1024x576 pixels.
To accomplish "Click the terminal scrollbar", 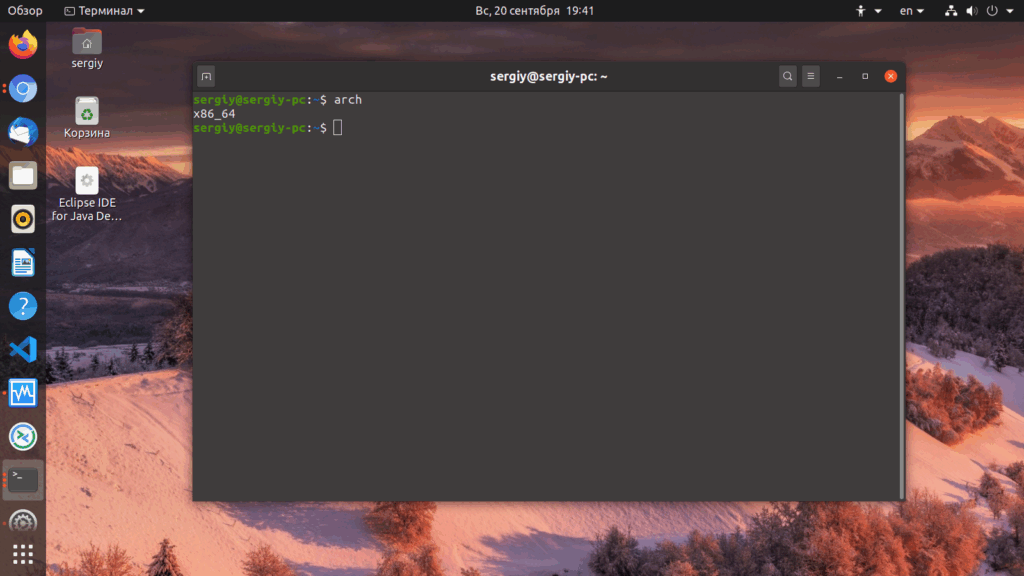I will pos(902,296).
